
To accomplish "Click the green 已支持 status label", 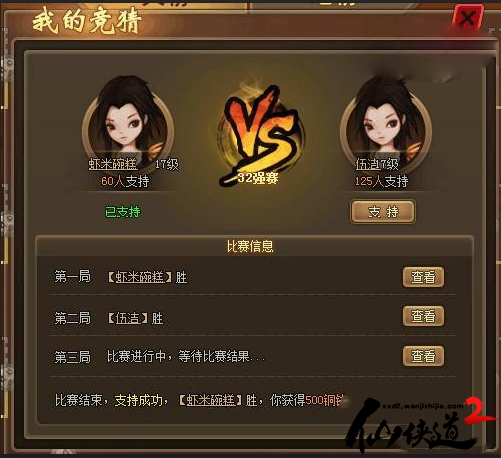I will (123, 212).
